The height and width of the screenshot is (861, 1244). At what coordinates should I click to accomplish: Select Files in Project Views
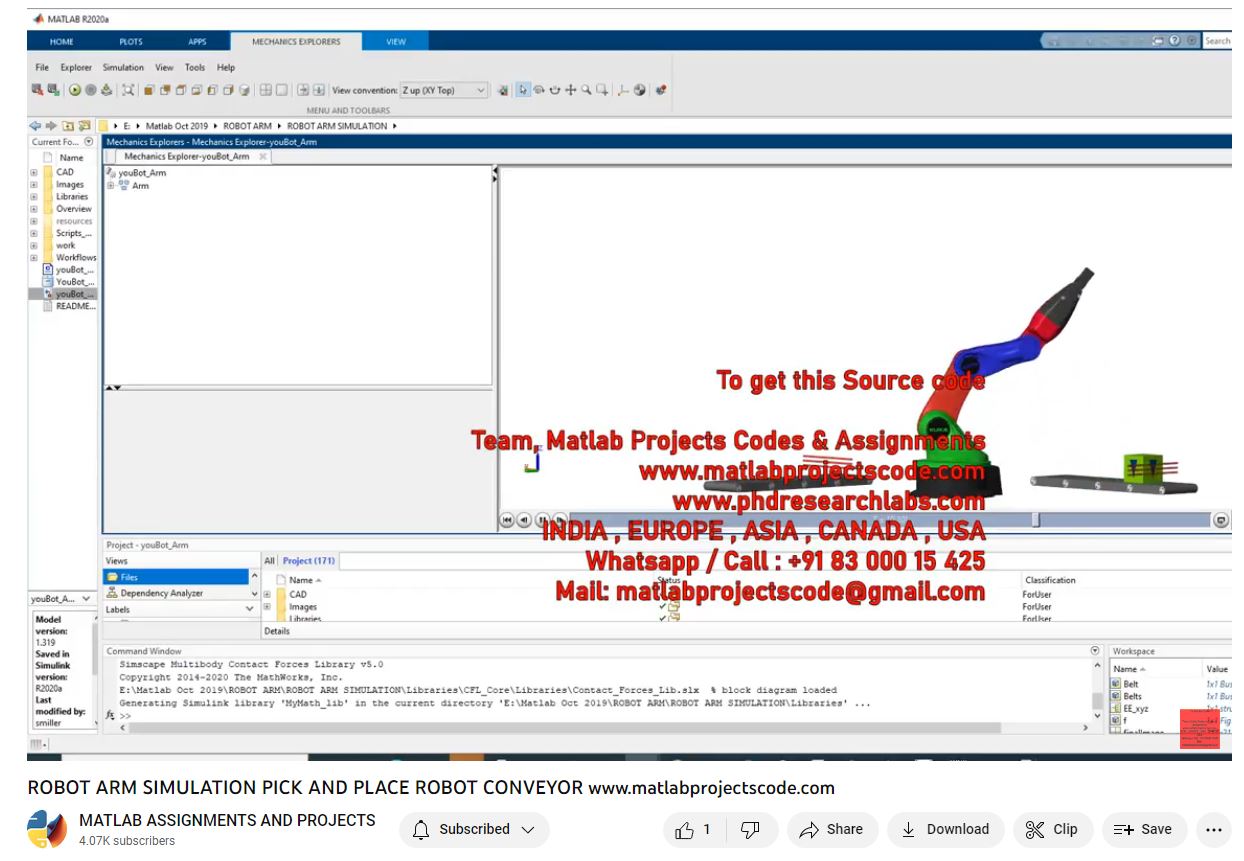(x=176, y=577)
